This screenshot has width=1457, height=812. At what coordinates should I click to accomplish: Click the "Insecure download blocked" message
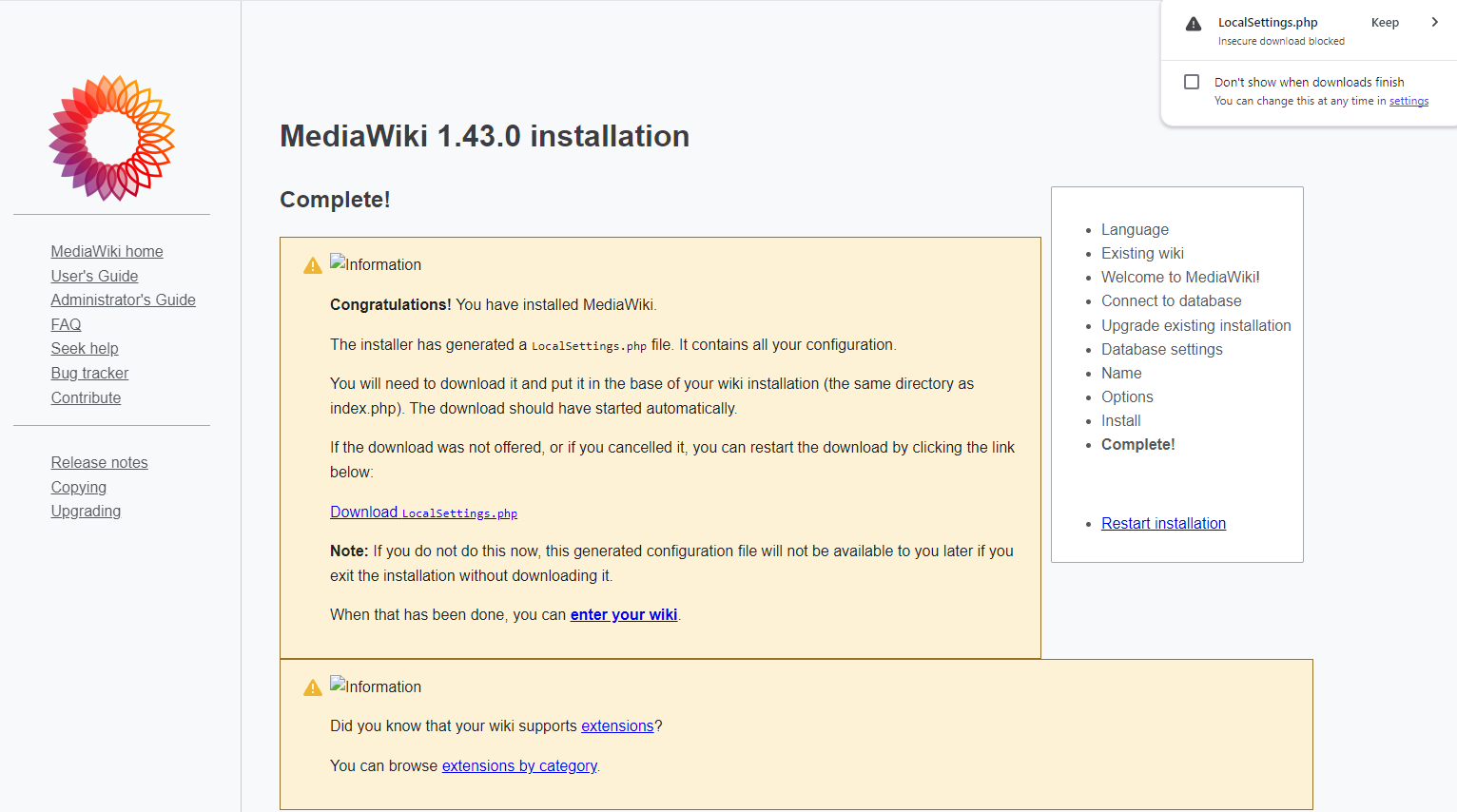[x=1281, y=41]
